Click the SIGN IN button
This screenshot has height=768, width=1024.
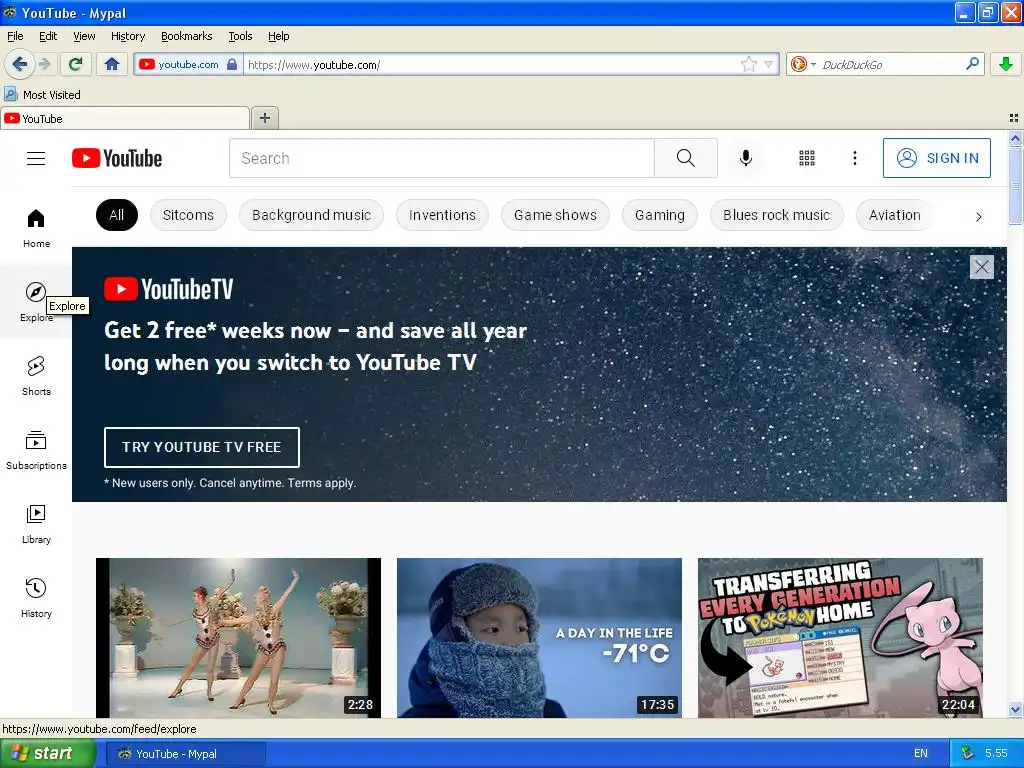click(x=936, y=158)
